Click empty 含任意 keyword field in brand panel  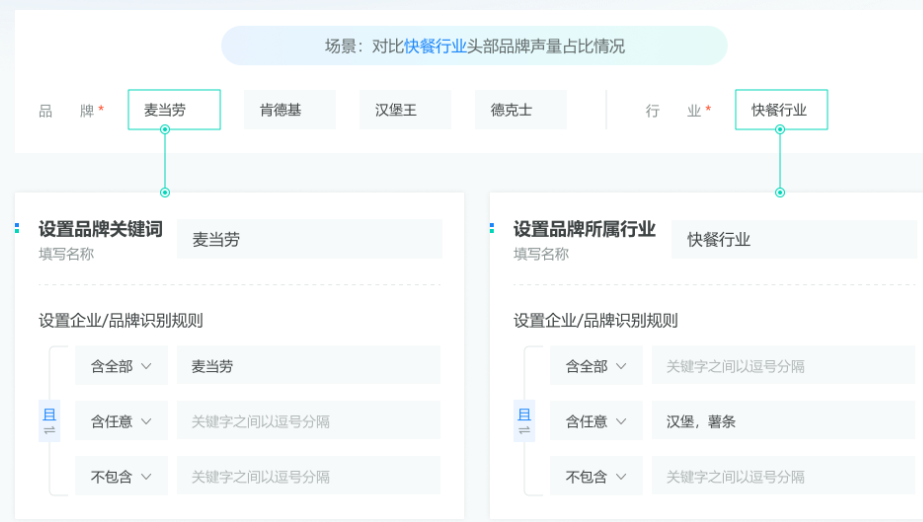[x=308, y=421]
